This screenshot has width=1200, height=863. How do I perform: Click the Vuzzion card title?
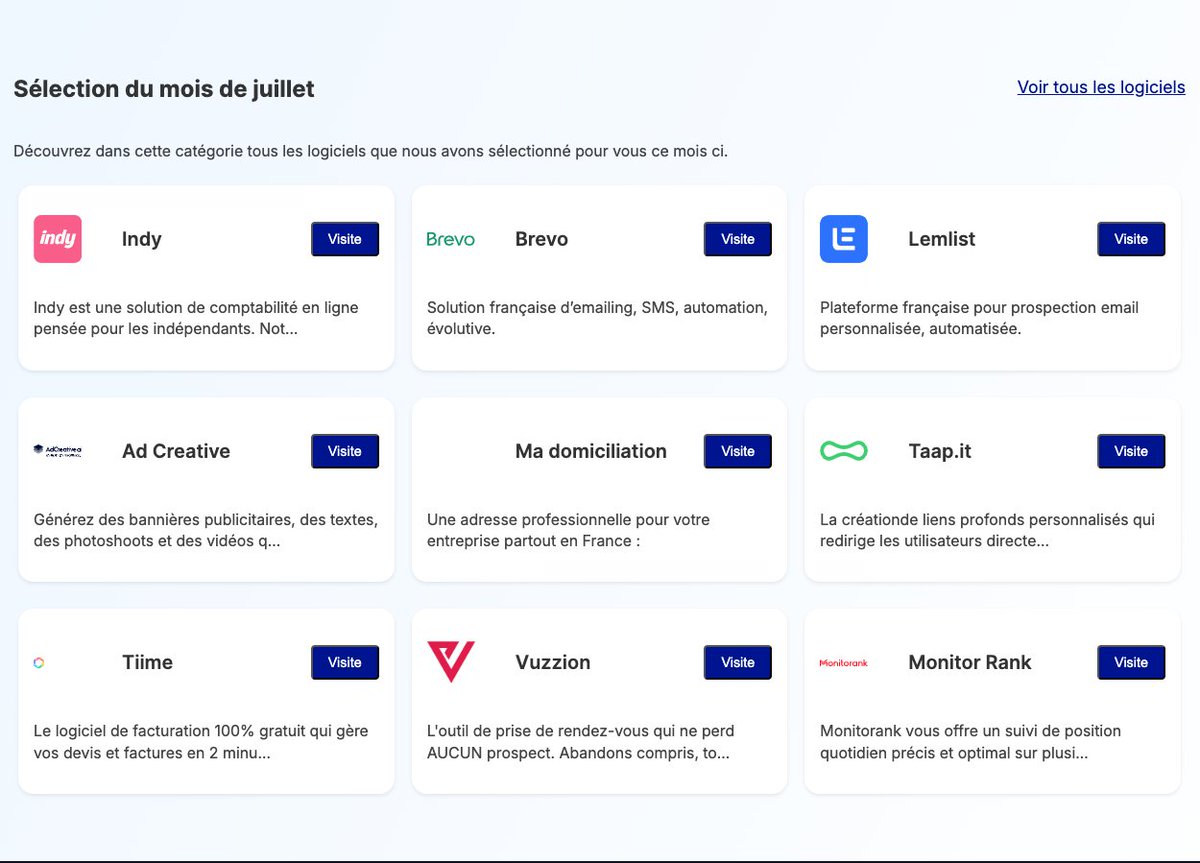coord(553,662)
